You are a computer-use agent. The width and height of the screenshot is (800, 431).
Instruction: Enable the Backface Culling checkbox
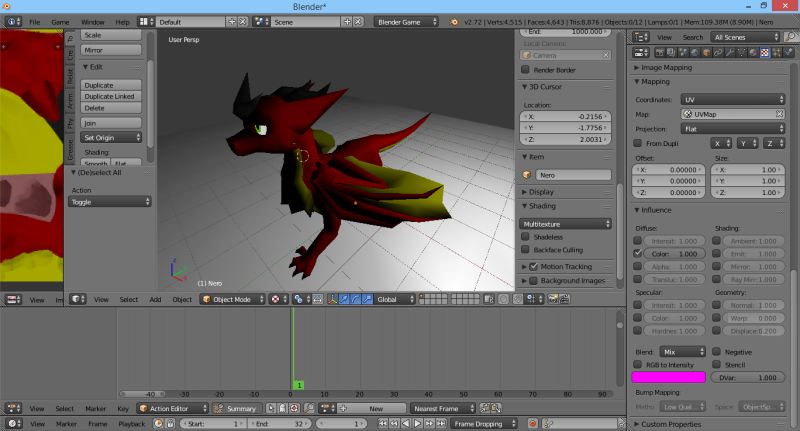(x=525, y=249)
